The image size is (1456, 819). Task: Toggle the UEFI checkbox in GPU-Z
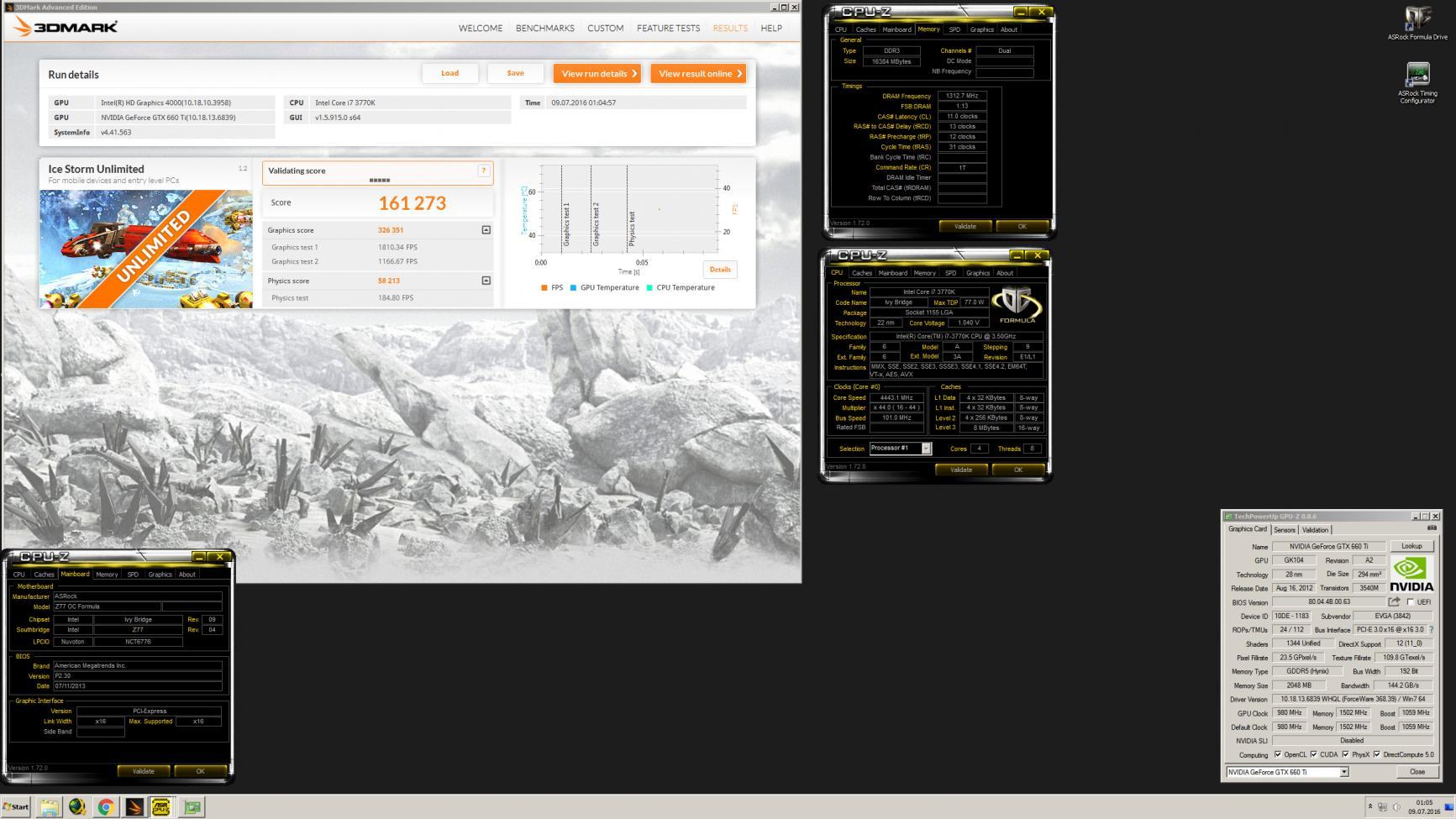pos(1411,602)
